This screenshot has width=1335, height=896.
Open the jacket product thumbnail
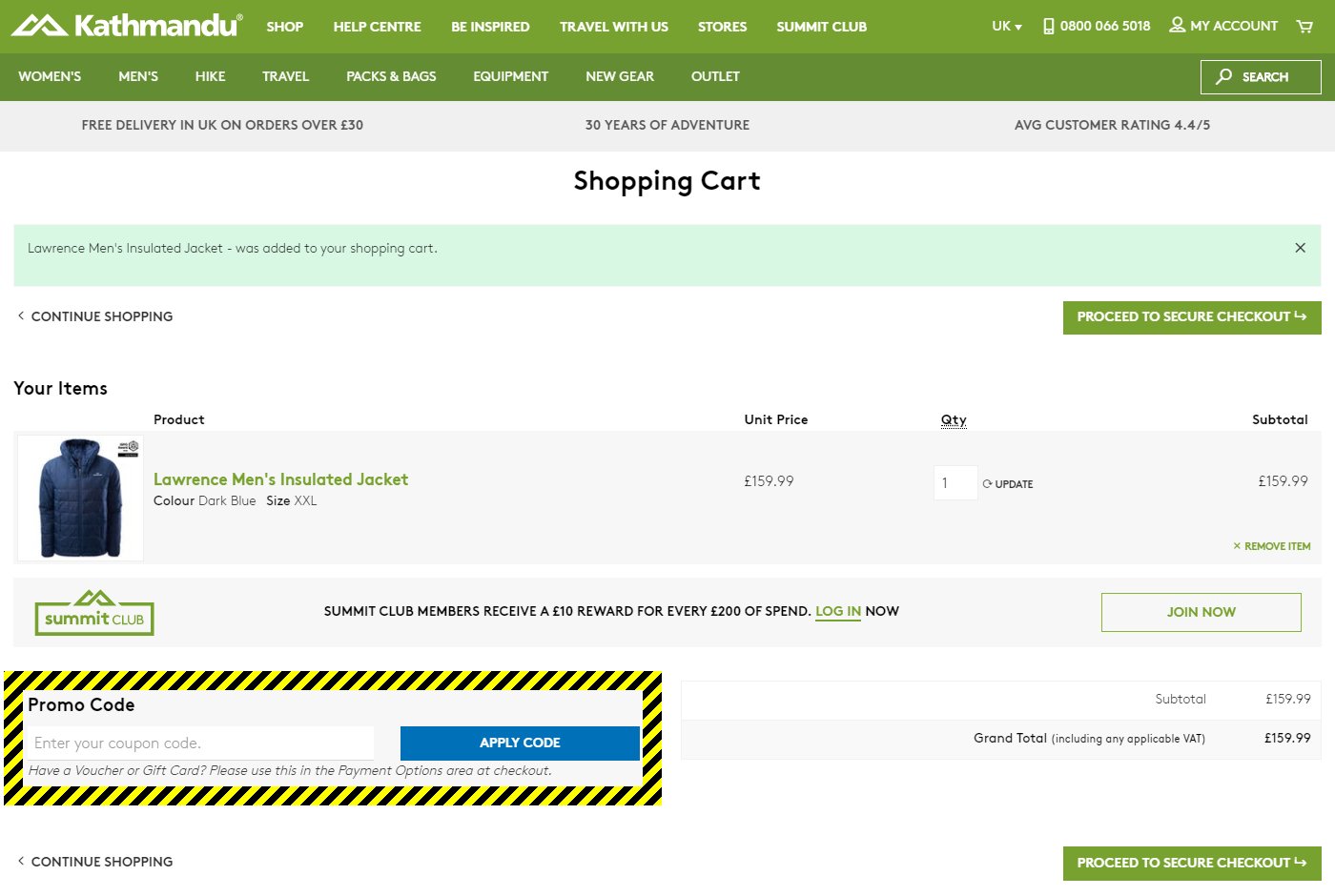click(x=81, y=498)
